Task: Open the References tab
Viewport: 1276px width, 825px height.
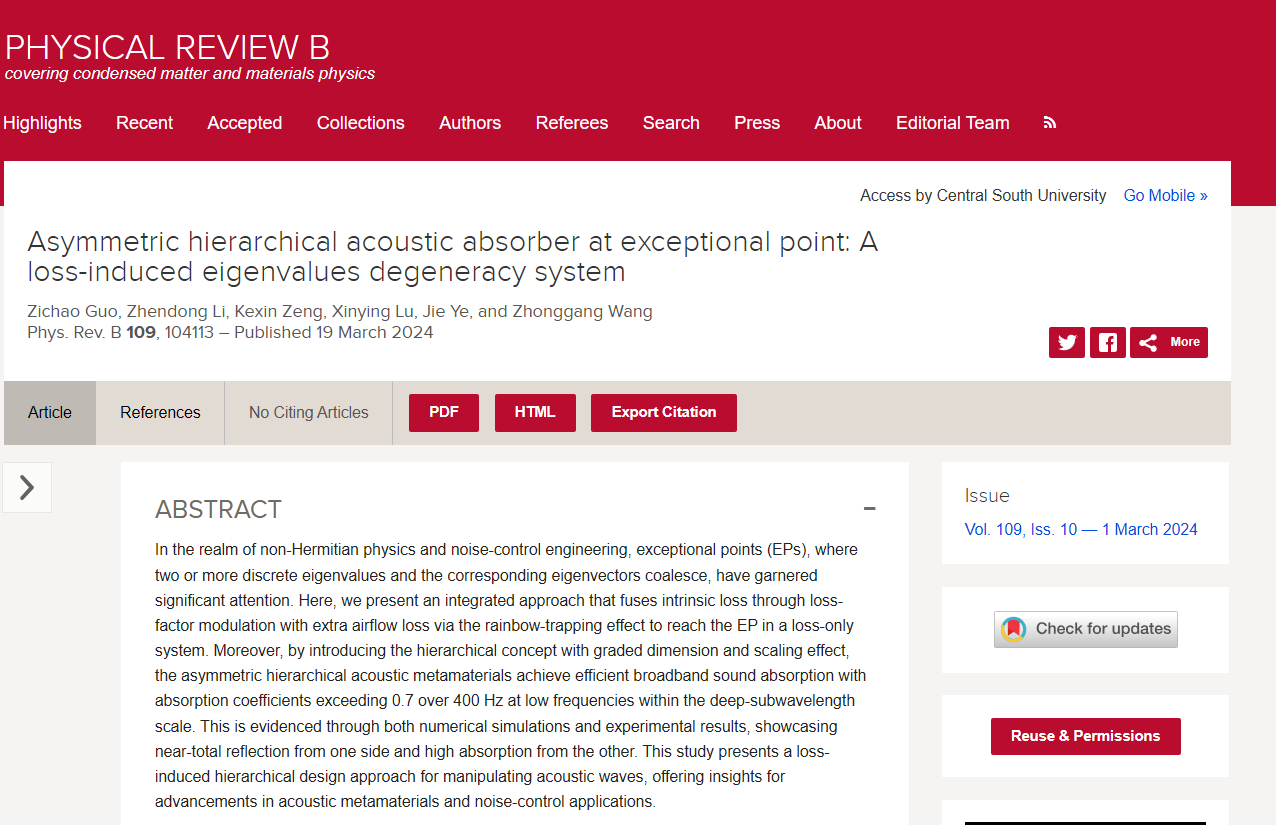Action: pyautogui.click(x=160, y=412)
